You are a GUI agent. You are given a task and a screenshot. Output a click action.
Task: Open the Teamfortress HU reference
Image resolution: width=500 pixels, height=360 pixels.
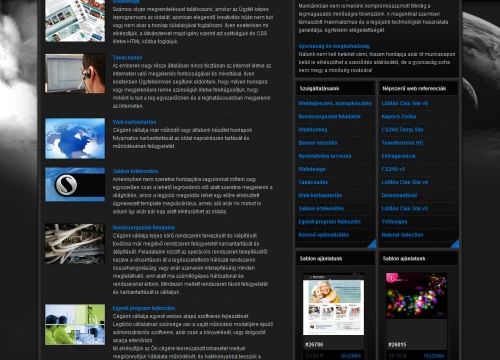click(x=402, y=143)
